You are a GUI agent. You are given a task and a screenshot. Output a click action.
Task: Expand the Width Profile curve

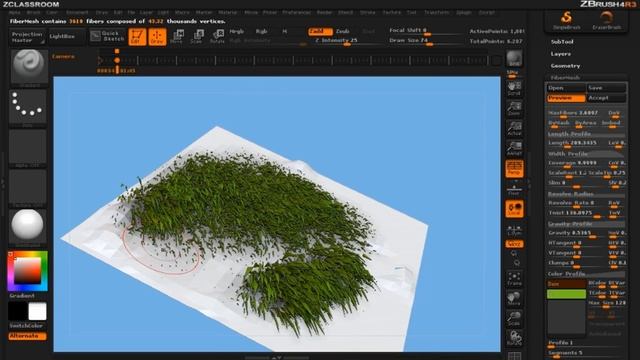tap(586, 154)
